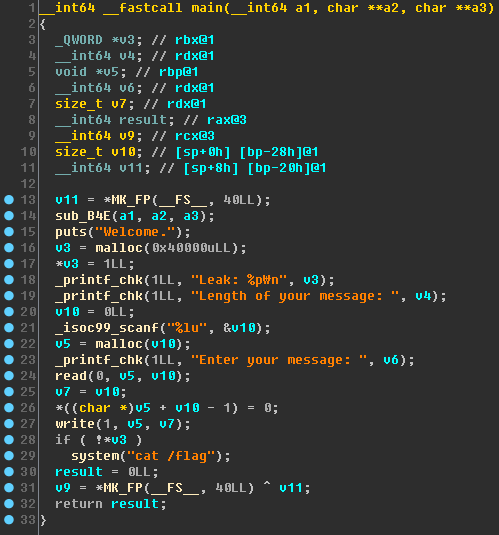Click the v11 canary assignment on line 13
The image size is (499, 535).
pyautogui.click(x=163, y=200)
